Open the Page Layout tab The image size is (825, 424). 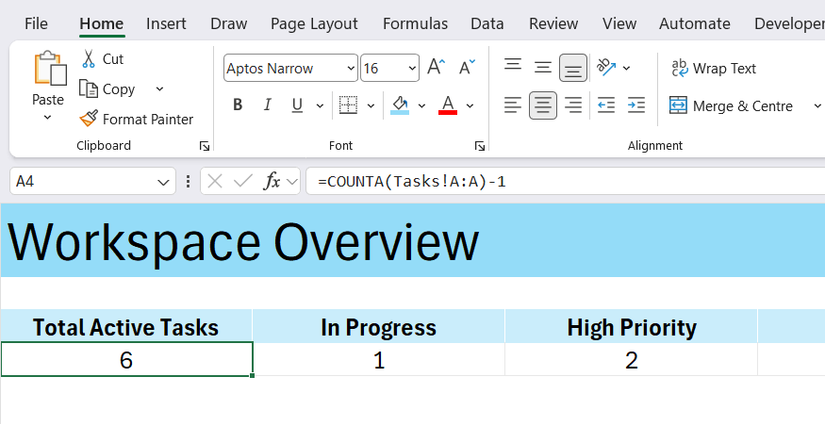click(314, 24)
